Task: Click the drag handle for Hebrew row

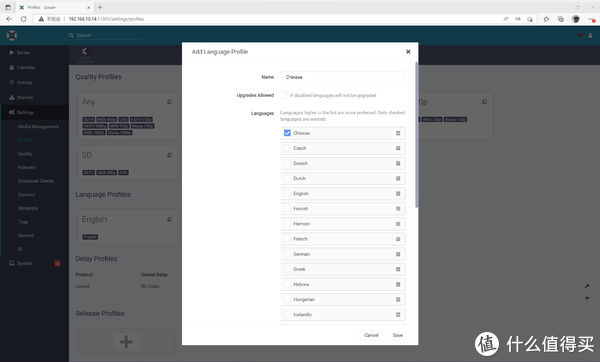Action: pyautogui.click(x=398, y=284)
